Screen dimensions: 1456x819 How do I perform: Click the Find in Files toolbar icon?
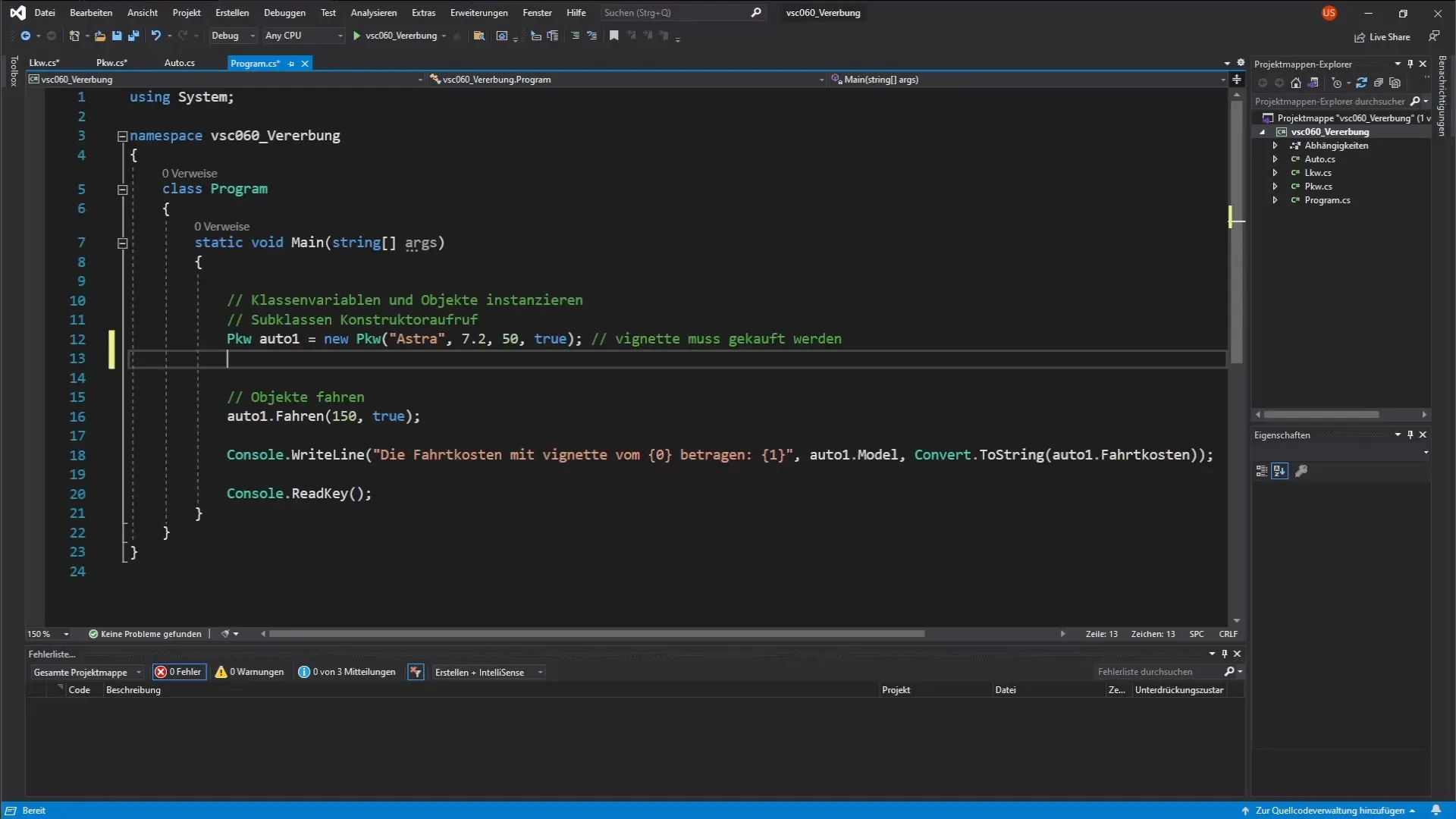click(x=479, y=36)
